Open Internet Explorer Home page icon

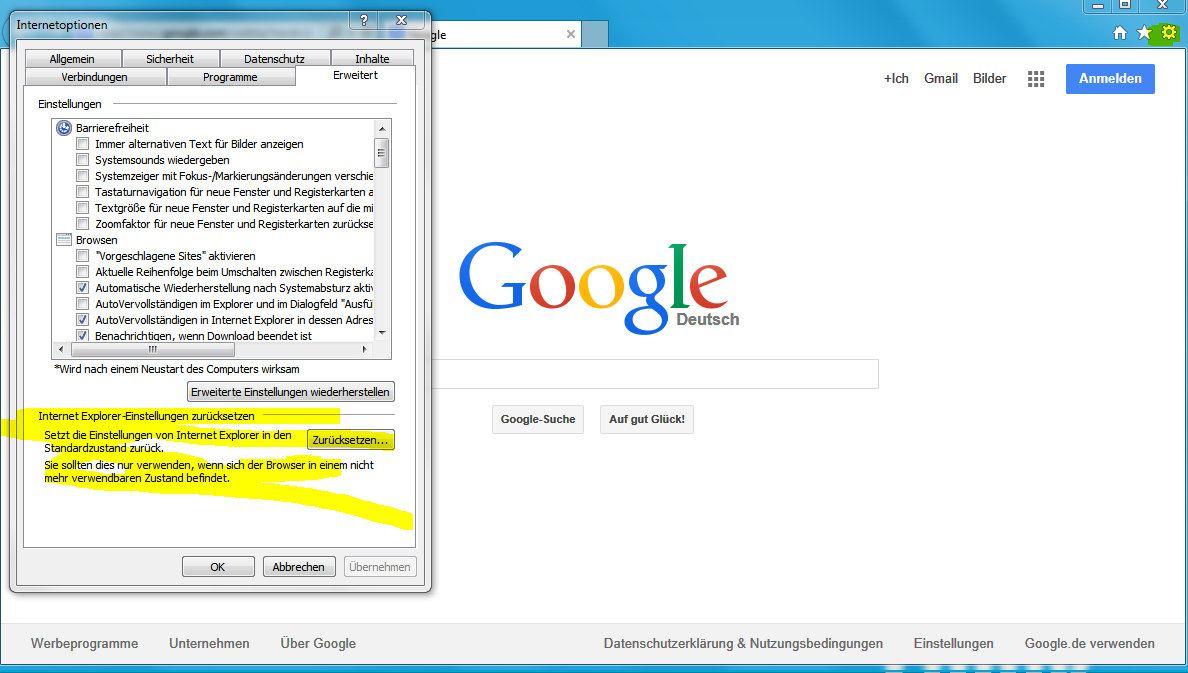coord(1120,33)
